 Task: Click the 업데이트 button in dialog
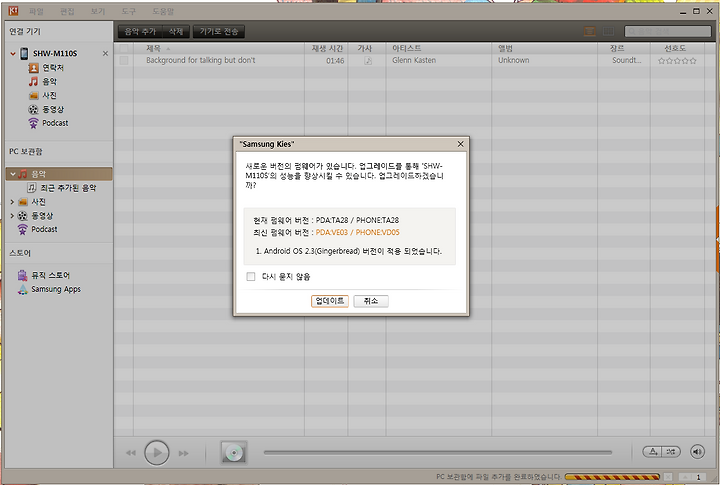point(330,301)
